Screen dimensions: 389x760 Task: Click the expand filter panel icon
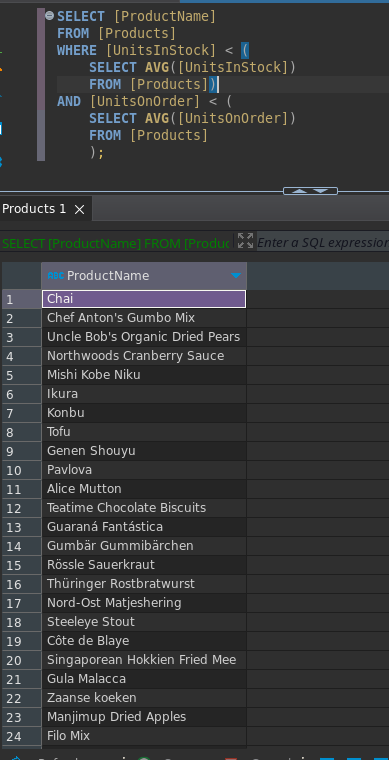click(246, 240)
